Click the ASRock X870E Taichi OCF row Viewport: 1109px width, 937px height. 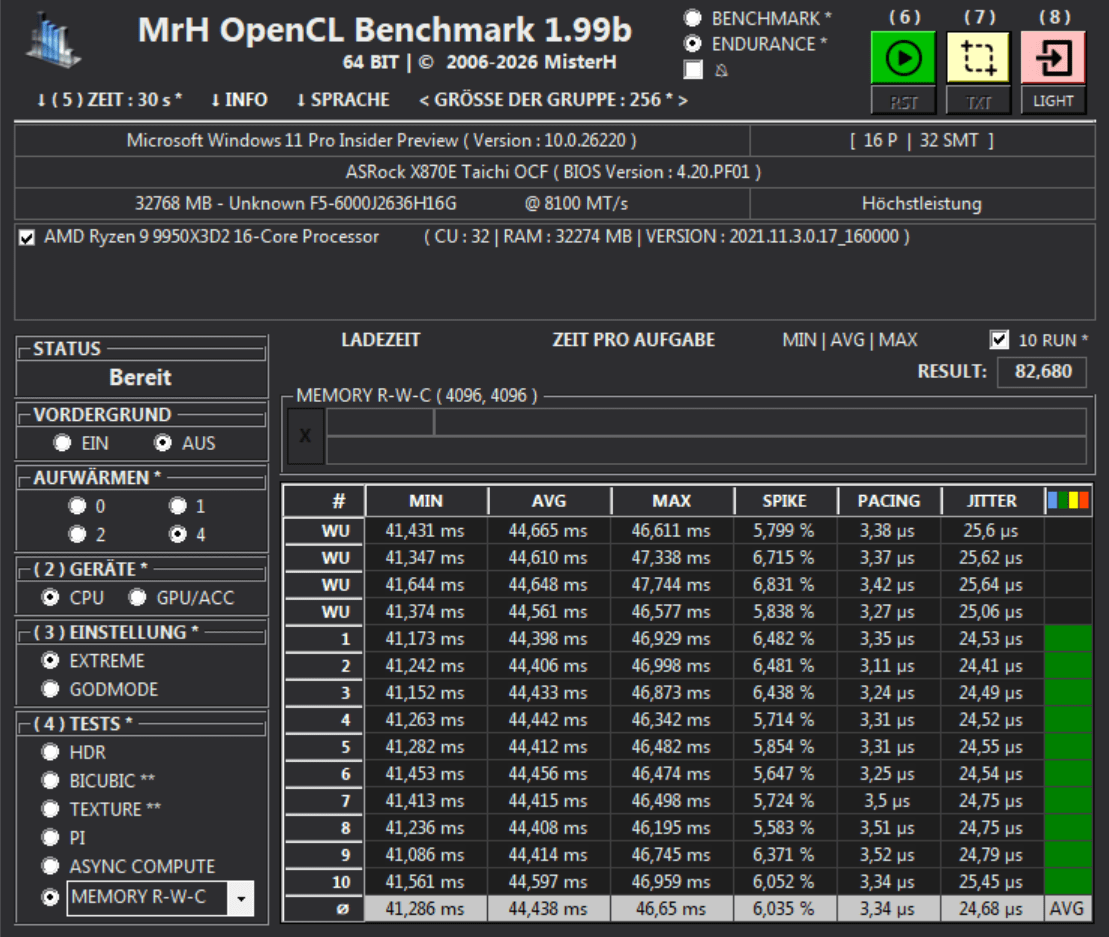point(554,172)
